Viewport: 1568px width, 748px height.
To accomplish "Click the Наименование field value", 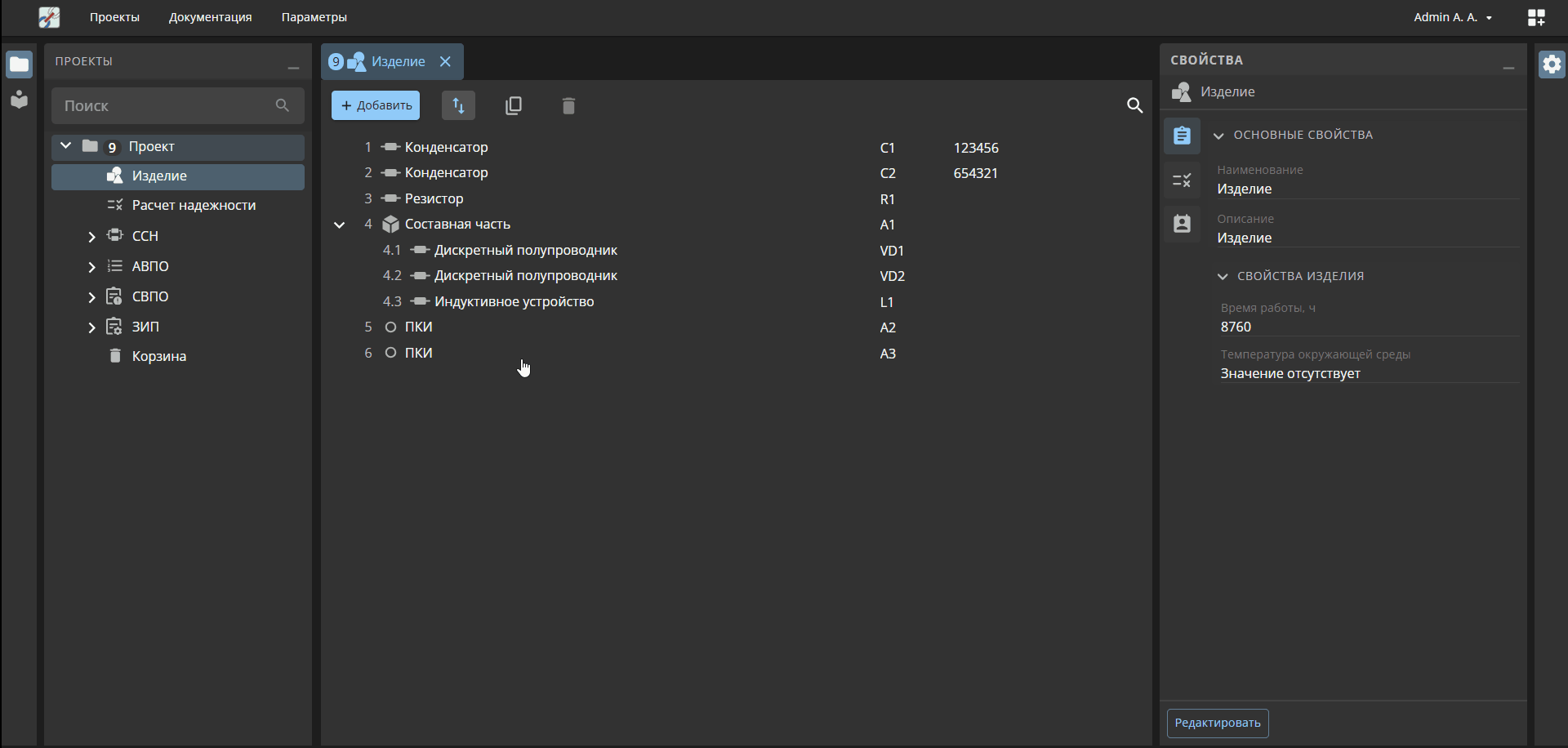I will 1244,189.
